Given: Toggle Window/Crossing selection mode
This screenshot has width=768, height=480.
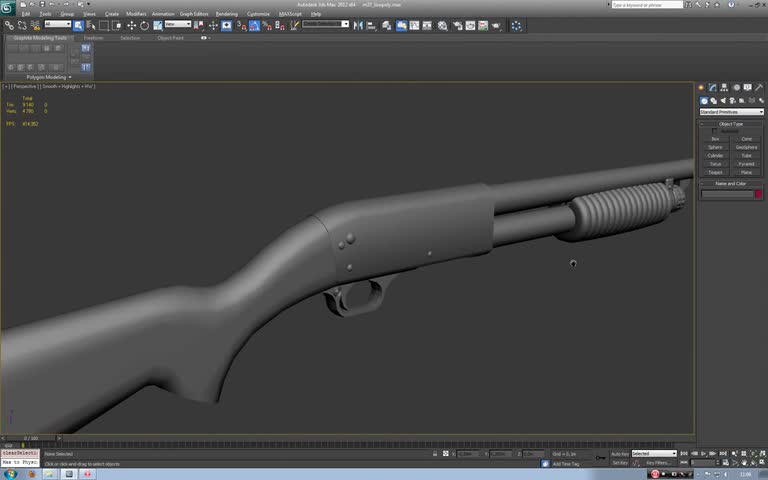Looking at the screenshot, I should point(117,25).
